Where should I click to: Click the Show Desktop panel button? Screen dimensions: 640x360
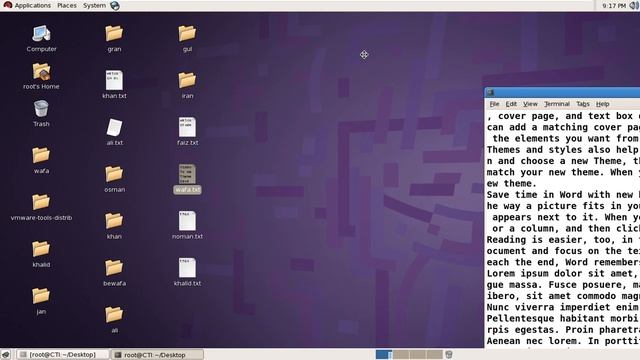(x=6, y=355)
